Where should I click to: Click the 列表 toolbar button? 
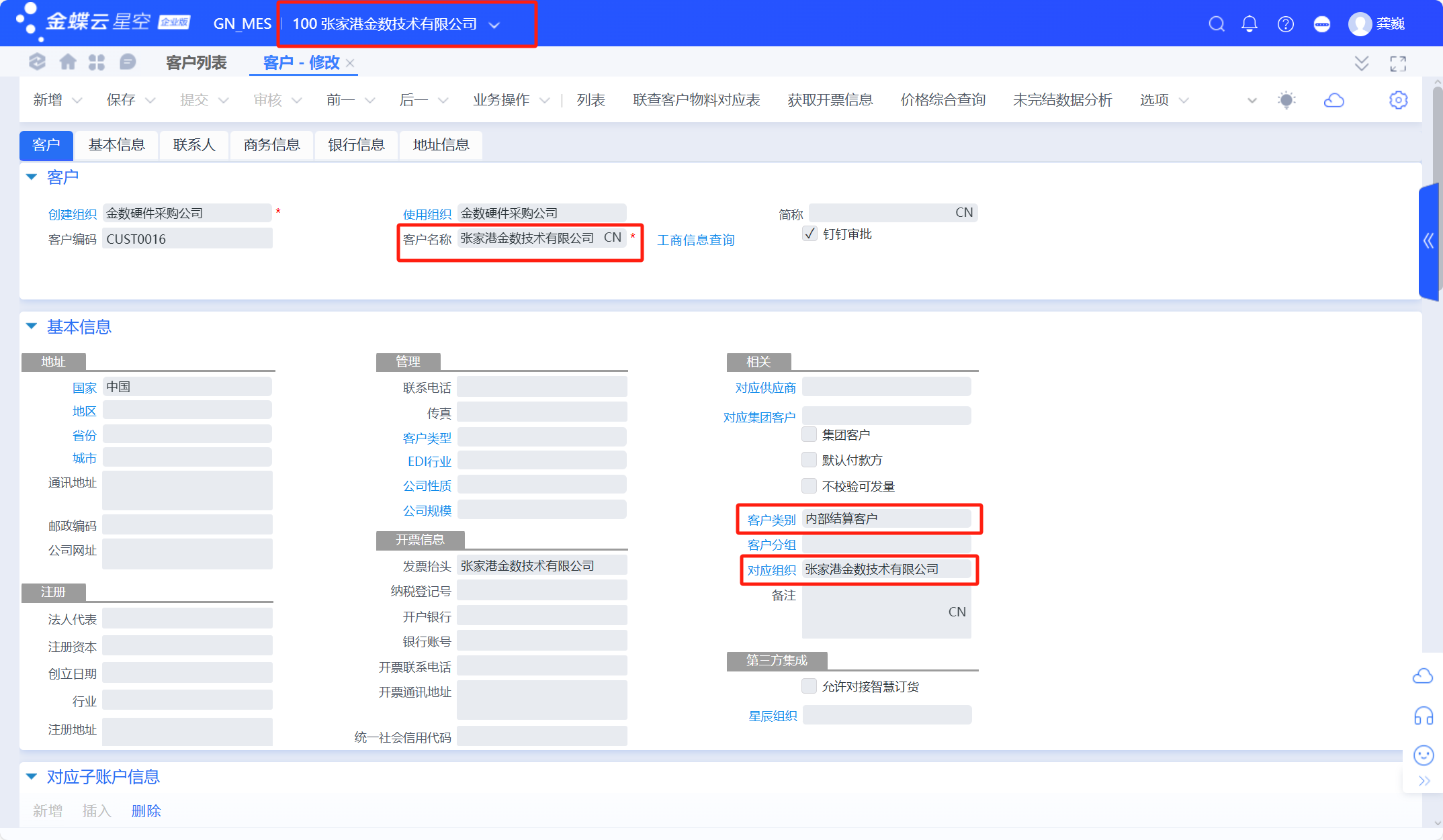click(591, 100)
